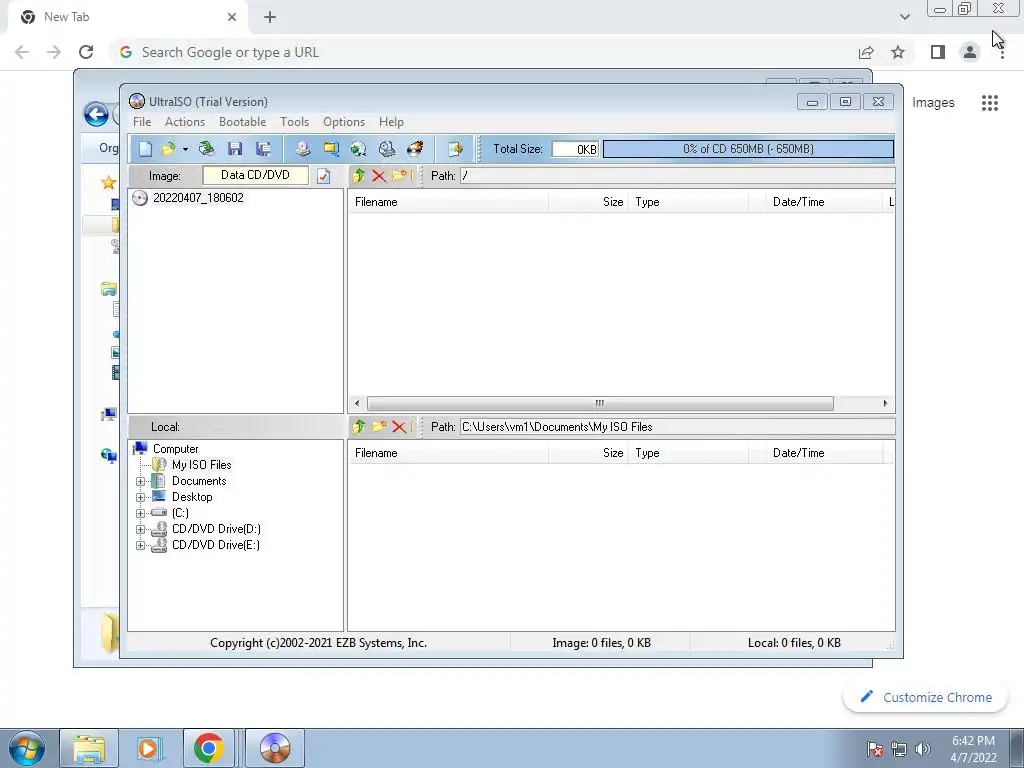Click the Customize Chrome button
Viewport: 1024px width, 768px height.
(926, 697)
